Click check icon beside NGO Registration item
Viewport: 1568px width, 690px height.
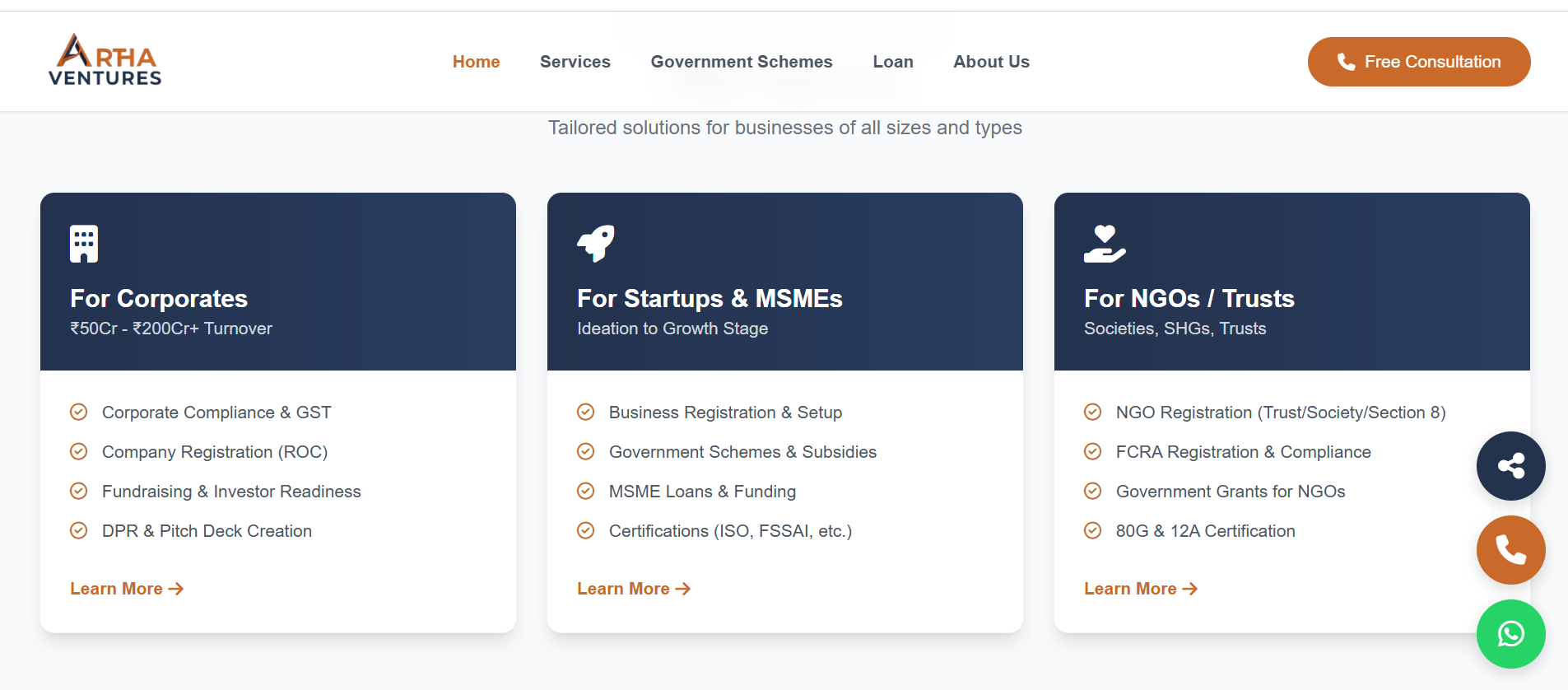pyautogui.click(x=1093, y=412)
